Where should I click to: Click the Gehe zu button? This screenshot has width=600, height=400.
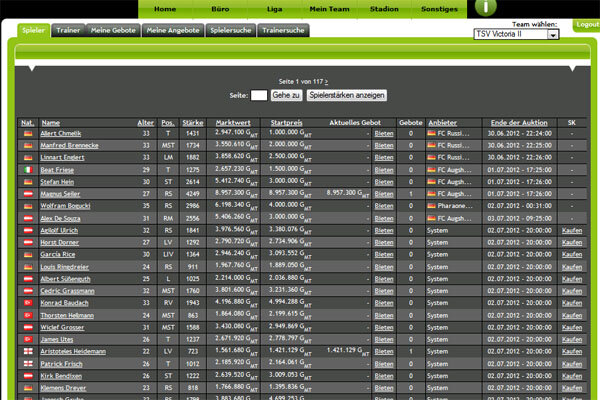click(286, 95)
